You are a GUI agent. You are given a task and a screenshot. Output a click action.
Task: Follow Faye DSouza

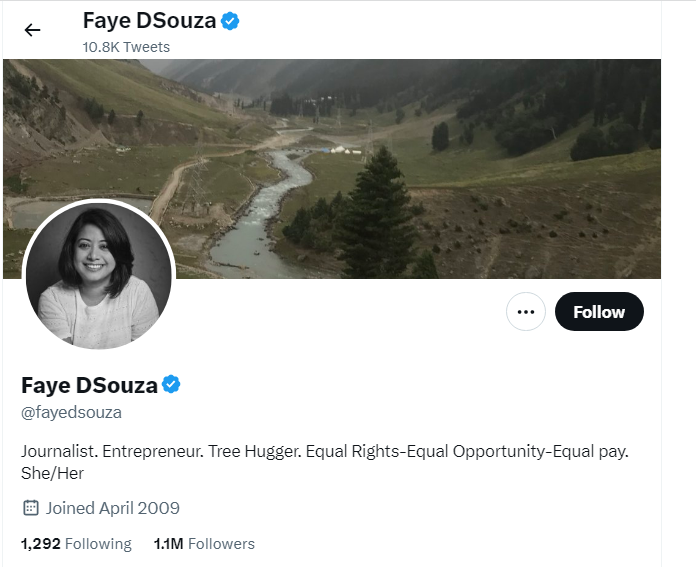click(x=599, y=312)
